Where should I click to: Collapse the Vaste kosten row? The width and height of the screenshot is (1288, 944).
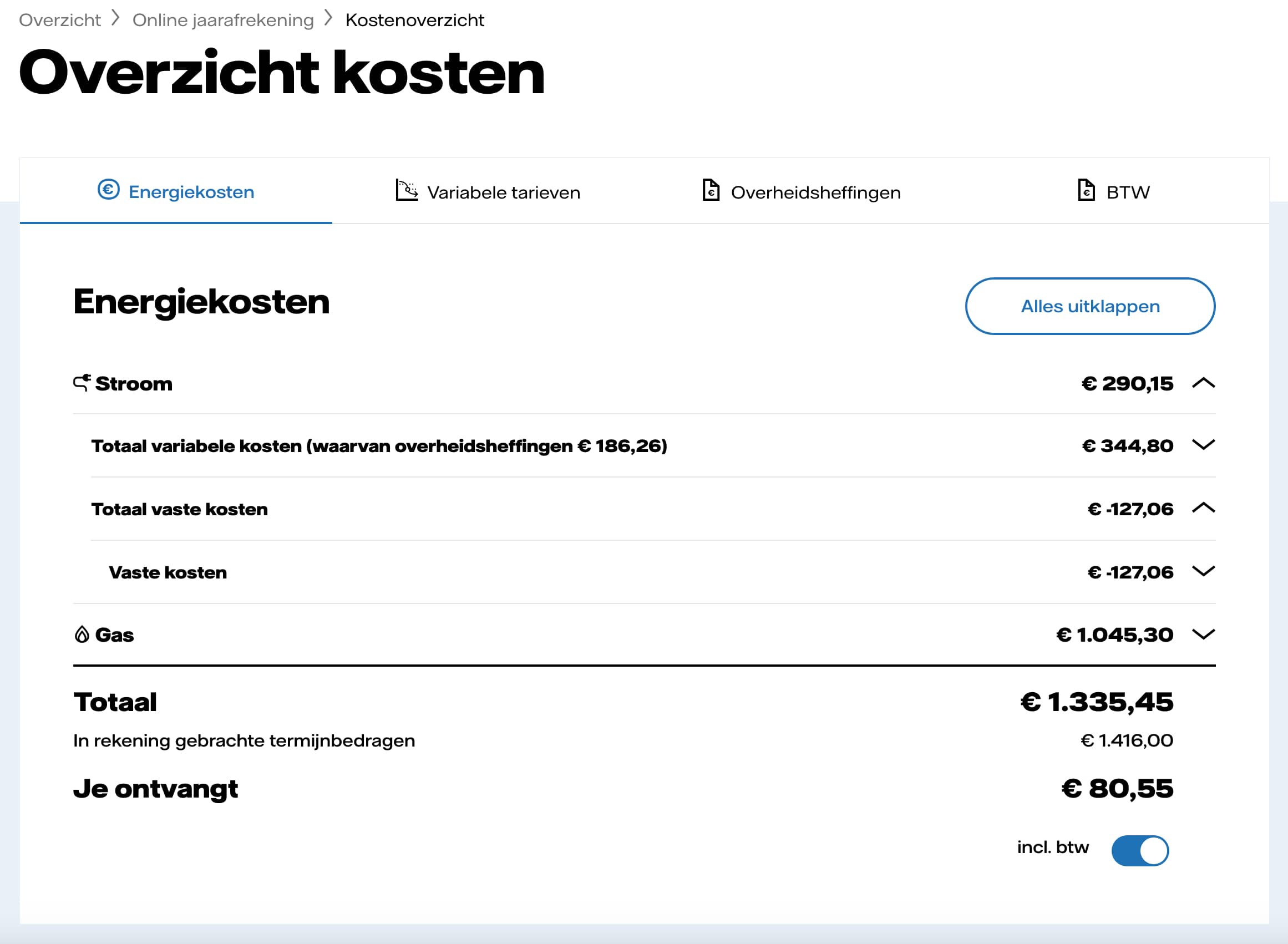[x=1204, y=571]
